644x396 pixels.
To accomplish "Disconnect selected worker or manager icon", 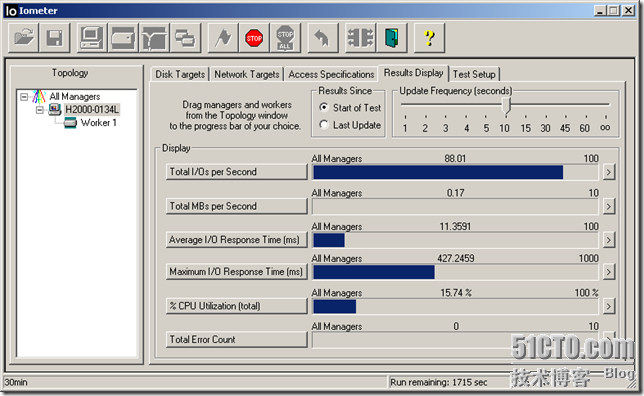I will [x=361, y=38].
